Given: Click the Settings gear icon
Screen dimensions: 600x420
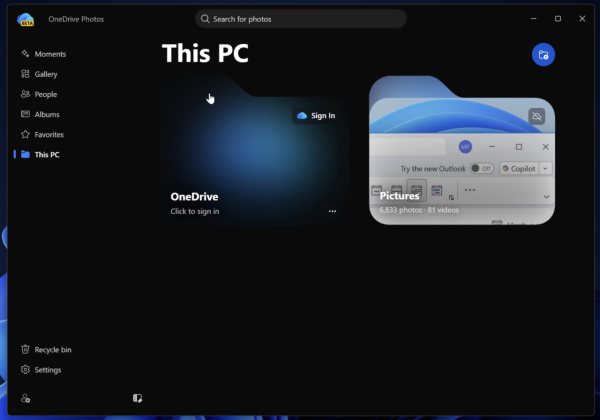Looking at the screenshot, I should tap(25, 370).
